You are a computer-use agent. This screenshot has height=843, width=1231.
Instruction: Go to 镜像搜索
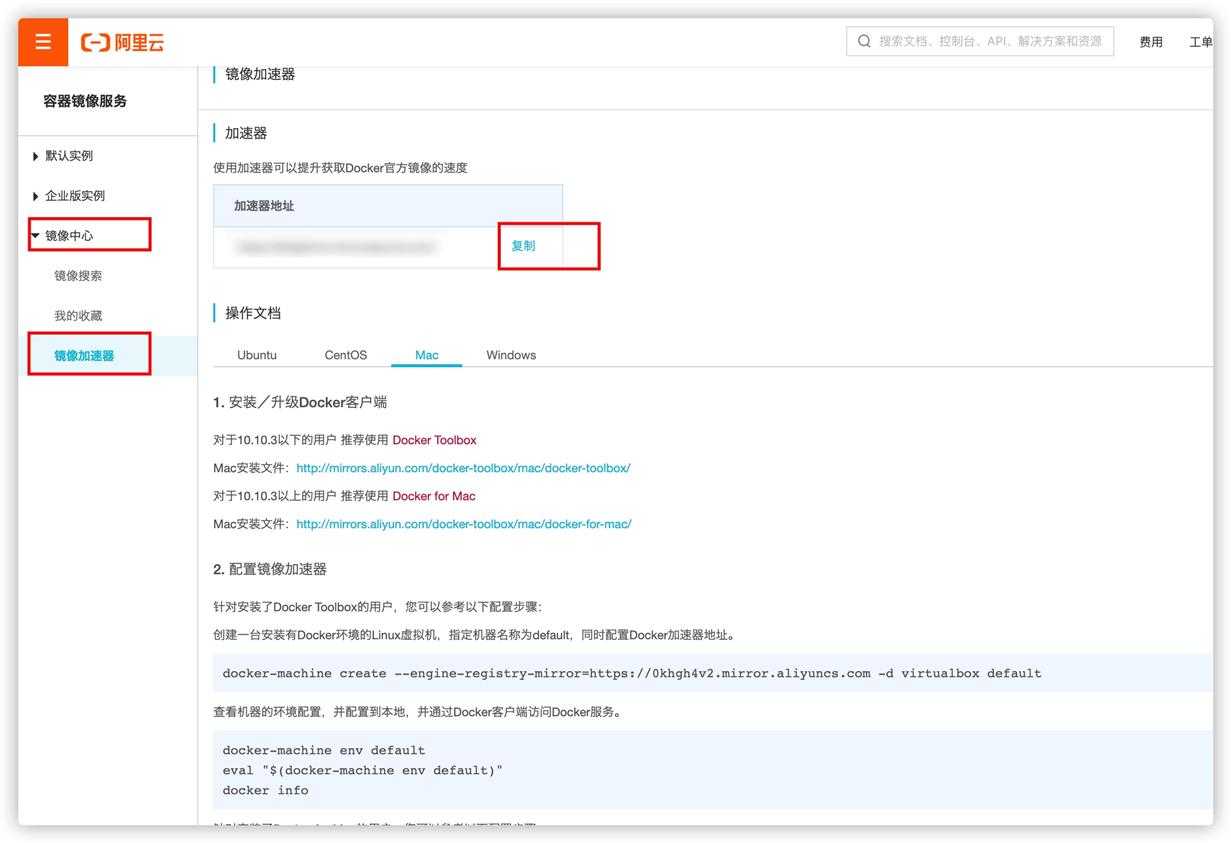78,276
